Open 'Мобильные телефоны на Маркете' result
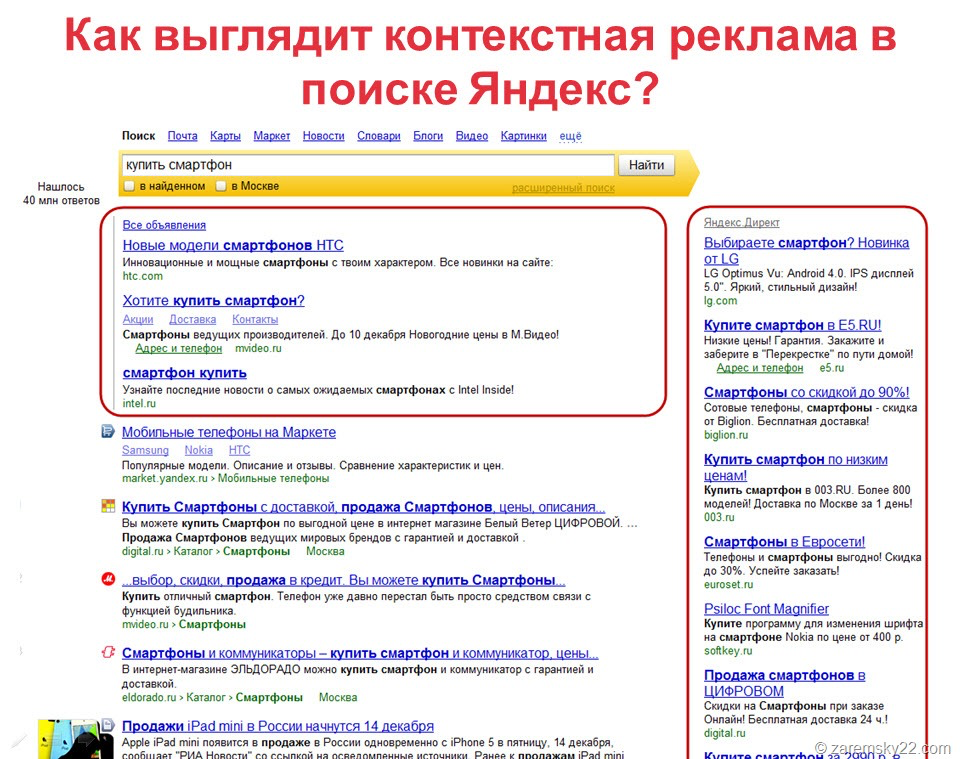961x759 pixels. tap(229, 432)
